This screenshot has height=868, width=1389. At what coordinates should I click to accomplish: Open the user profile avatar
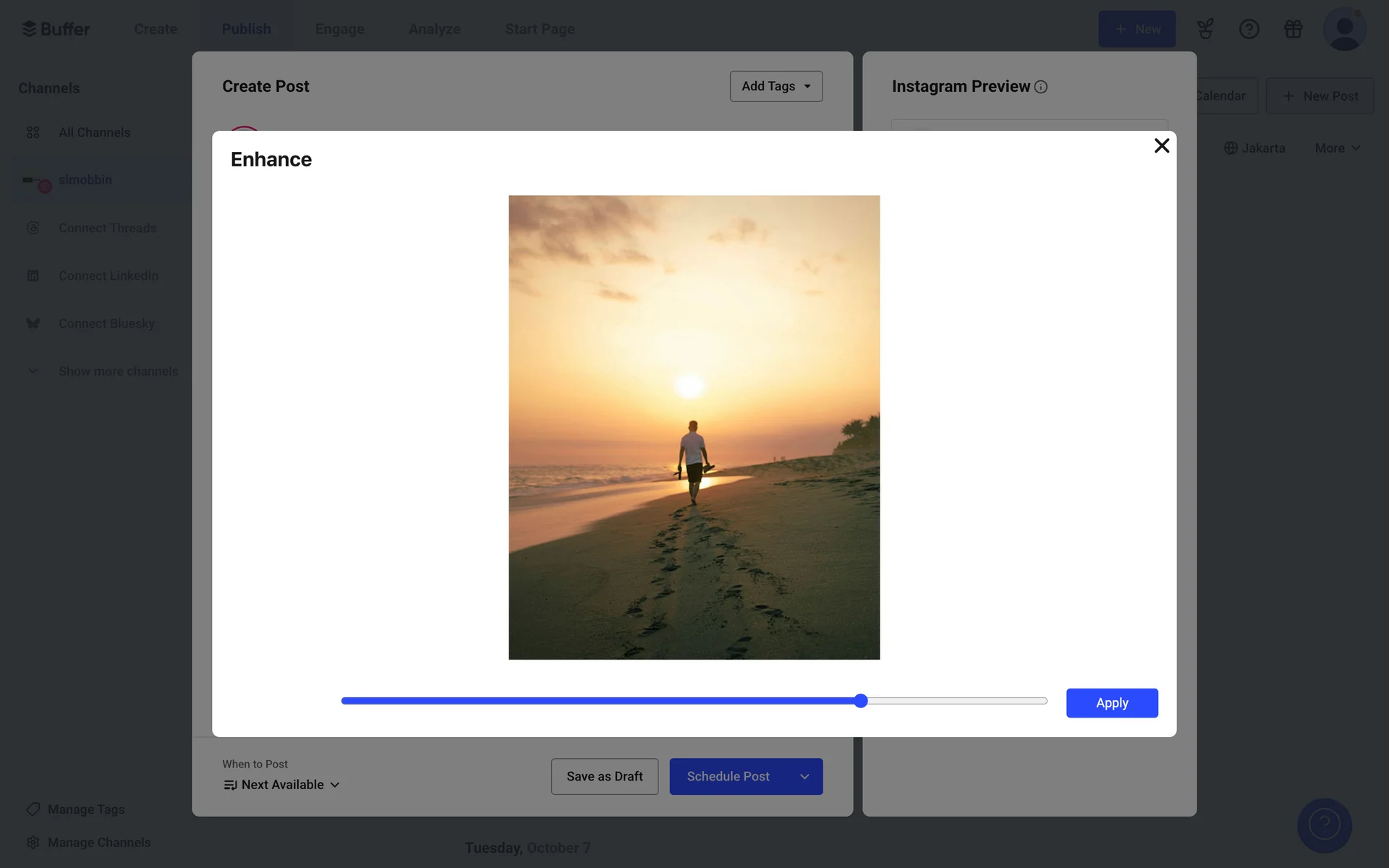pyautogui.click(x=1344, y=29)
